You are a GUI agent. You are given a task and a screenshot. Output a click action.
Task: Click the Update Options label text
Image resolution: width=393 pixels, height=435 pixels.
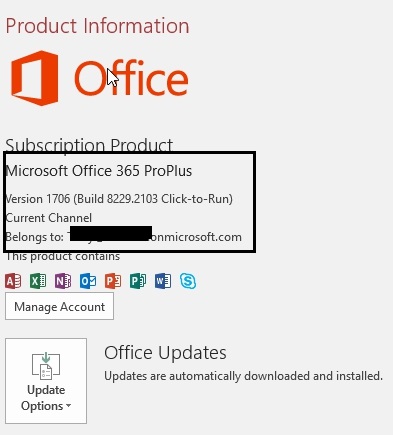click(46, 398)
